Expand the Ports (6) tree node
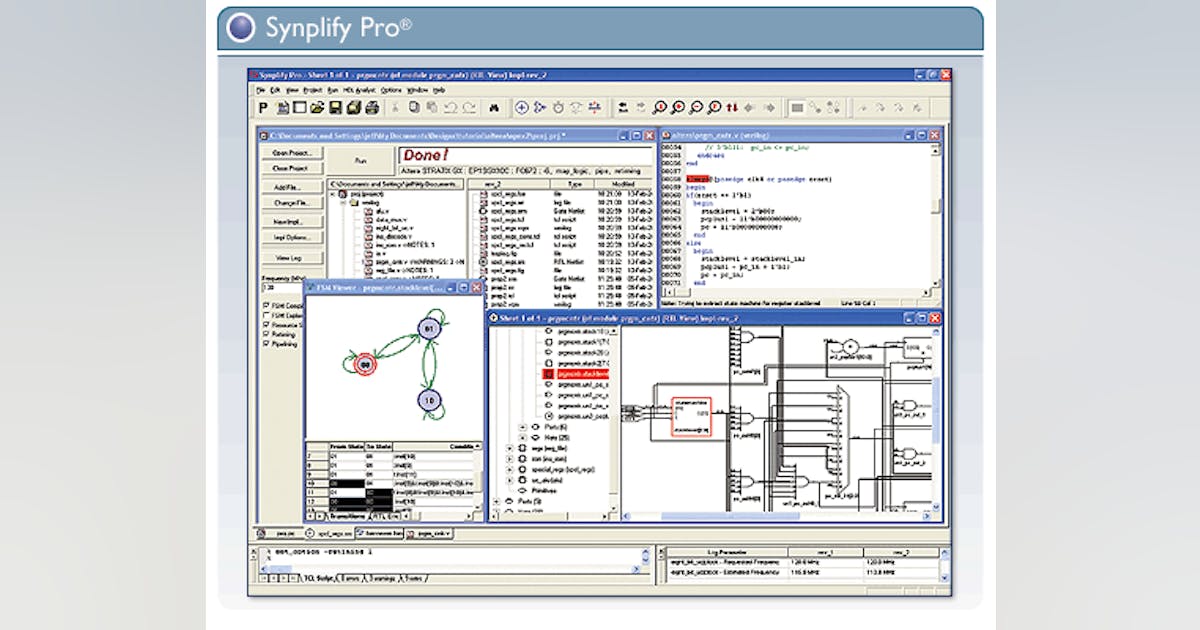The height and width of the screenshot is (630, 1200). (x=522, y=428)
